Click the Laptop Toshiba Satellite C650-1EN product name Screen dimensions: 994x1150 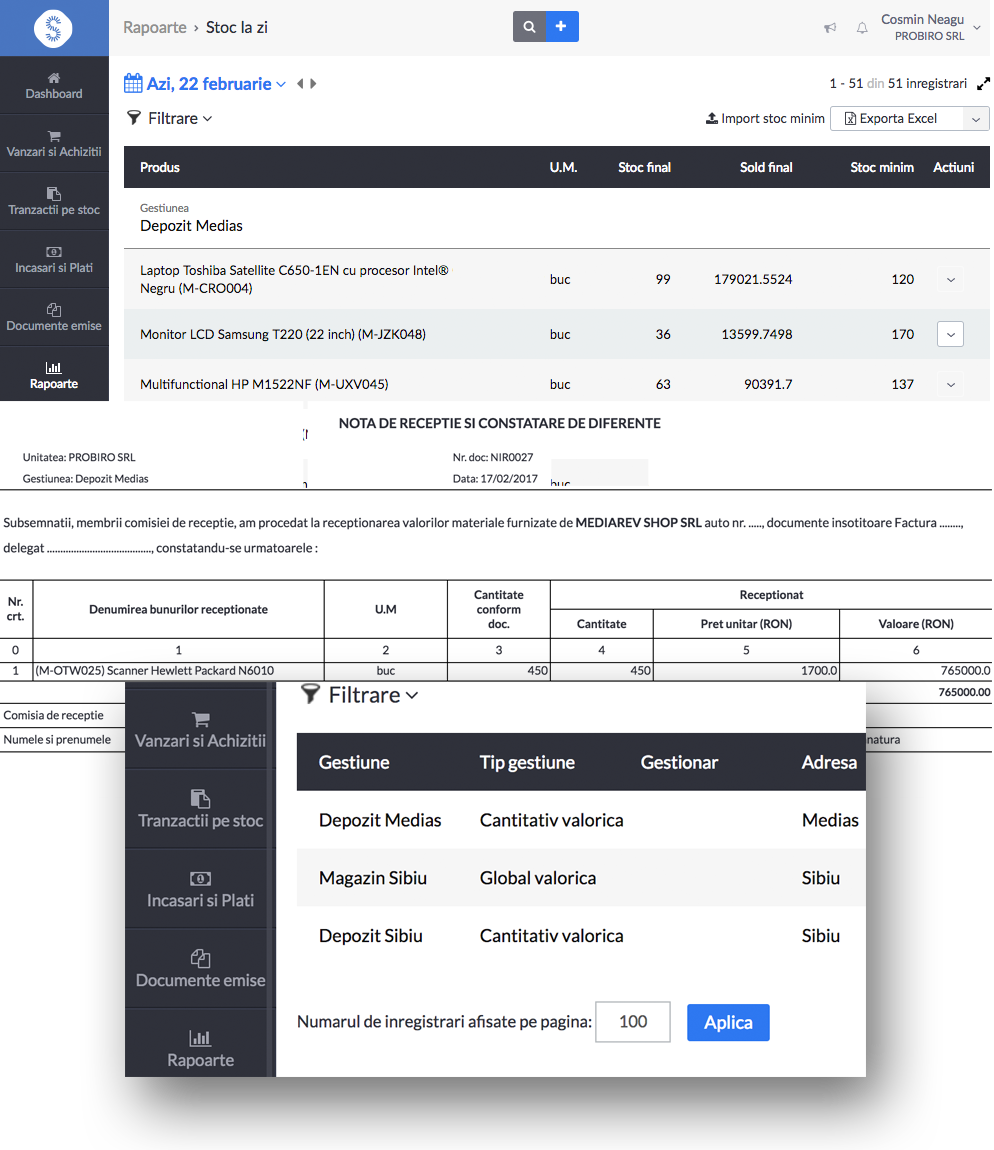coord(294,279)
